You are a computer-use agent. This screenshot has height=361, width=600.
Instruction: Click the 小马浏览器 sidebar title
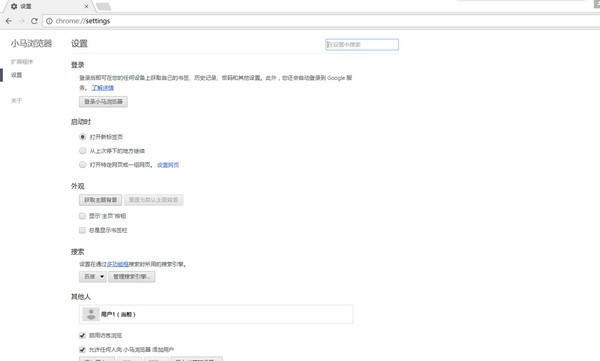click(31, 44)
